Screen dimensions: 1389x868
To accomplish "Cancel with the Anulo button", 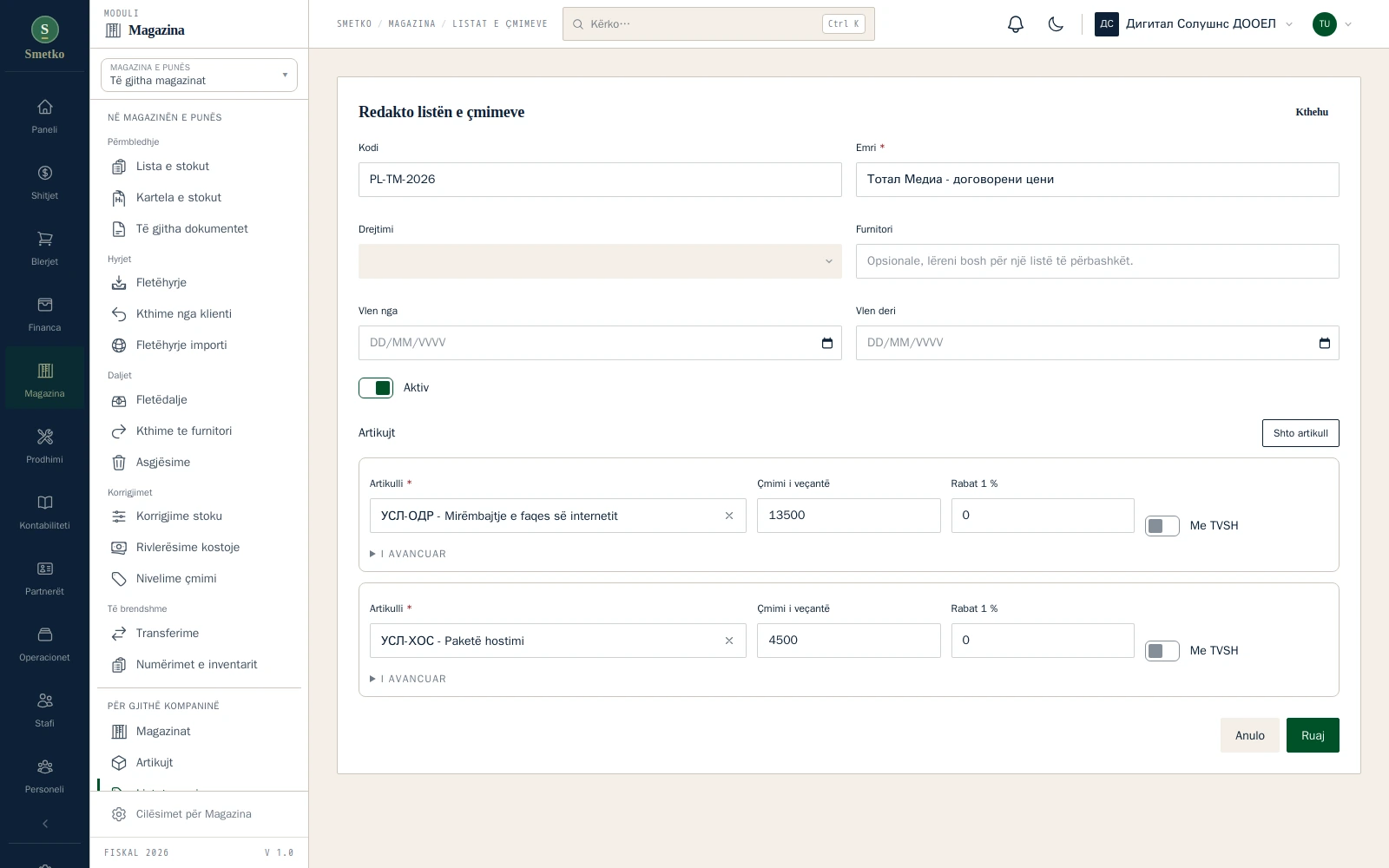I will click(1249, 735).
